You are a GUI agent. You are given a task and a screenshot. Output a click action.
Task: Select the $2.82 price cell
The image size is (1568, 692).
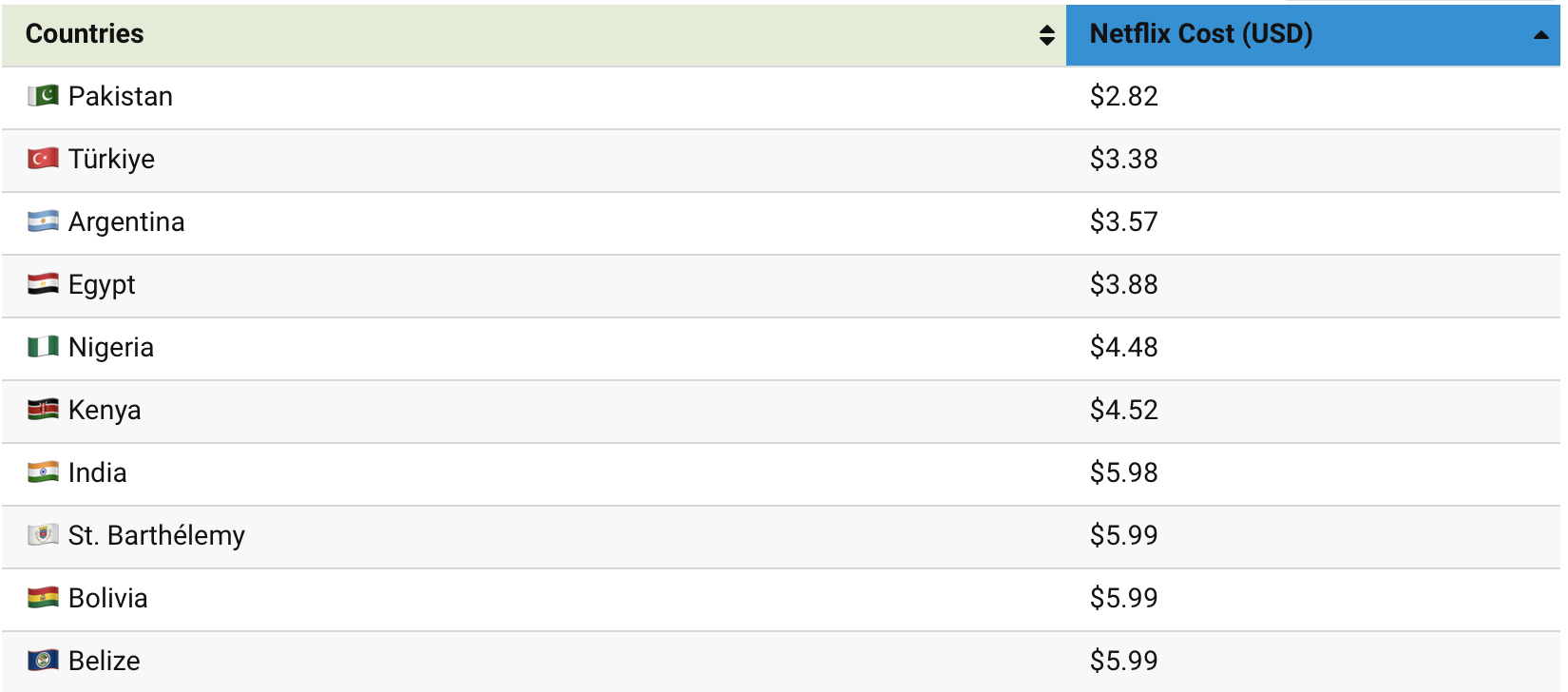1124,96
